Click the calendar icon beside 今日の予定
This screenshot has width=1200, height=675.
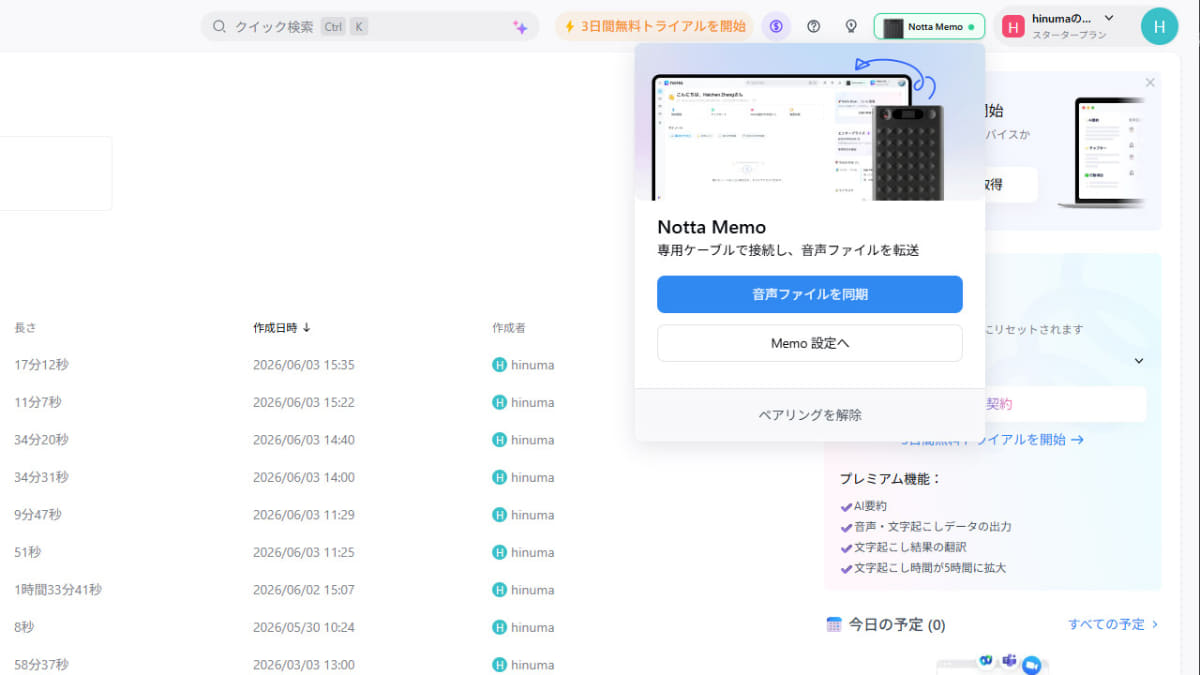834,624
